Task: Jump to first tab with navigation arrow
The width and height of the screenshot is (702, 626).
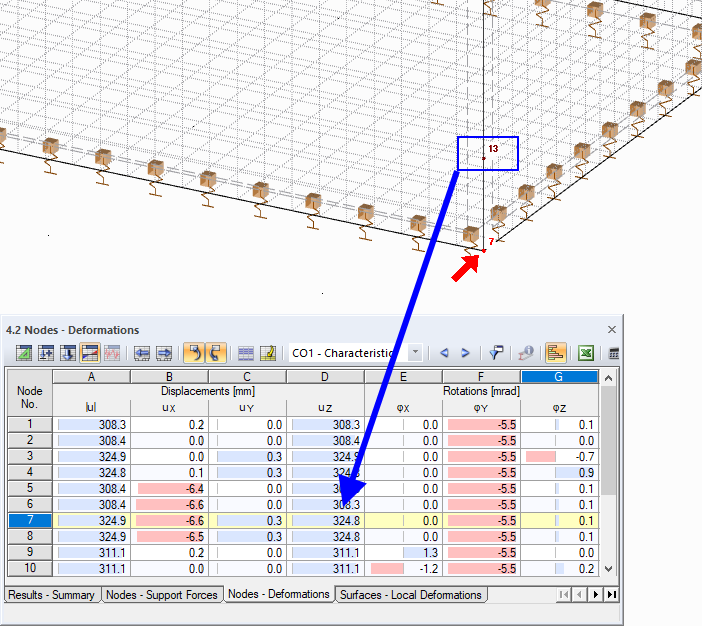Action: point(564,595)
